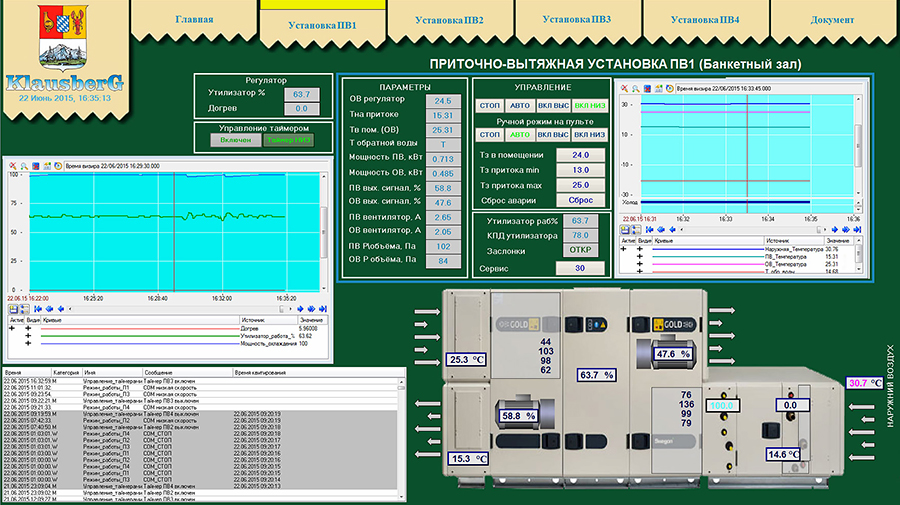Viewport: 900px width, 505px height.
Task: Switch to Установка ПВ2 tab
Action: pos(449,20)
